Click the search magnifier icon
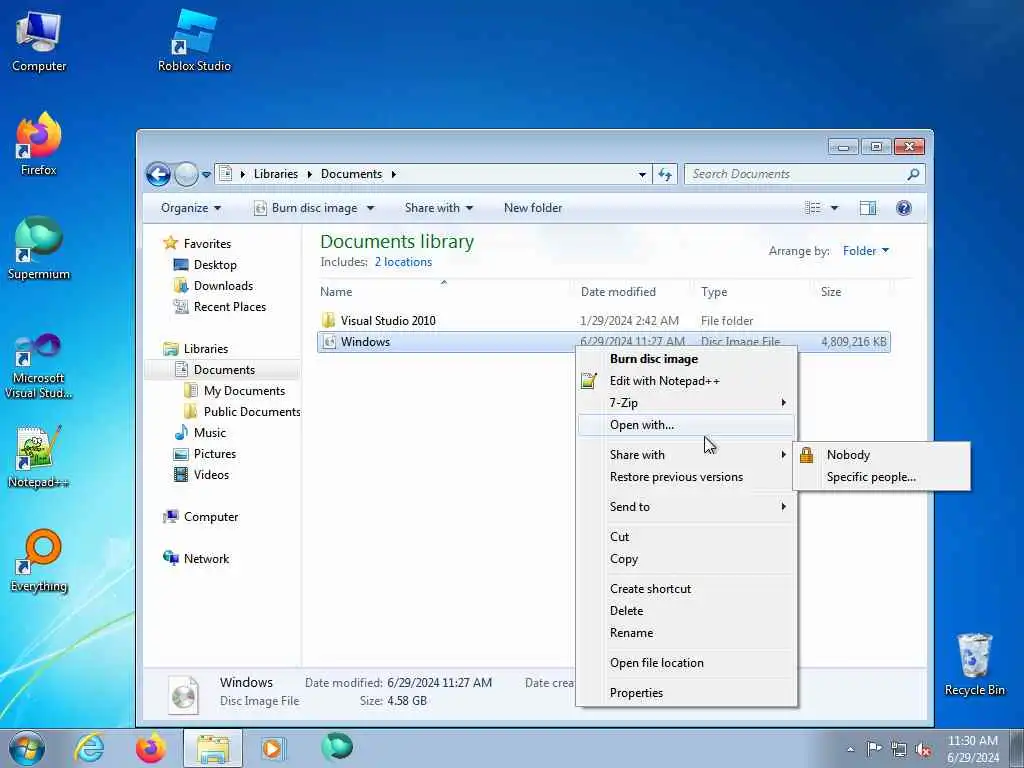 click(x=913, y=174)
